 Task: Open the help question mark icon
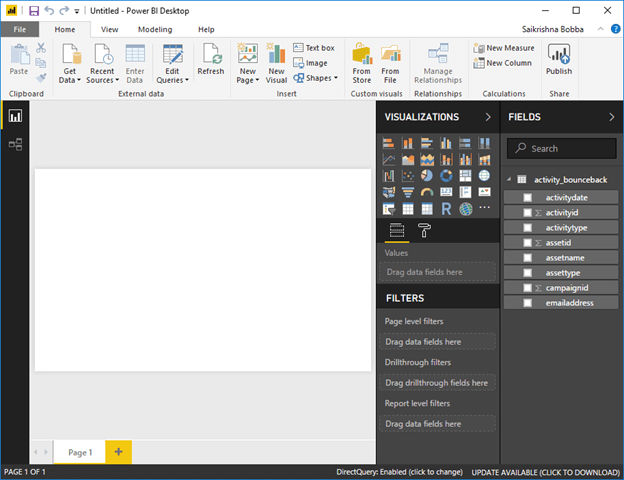tap(615, 29)
